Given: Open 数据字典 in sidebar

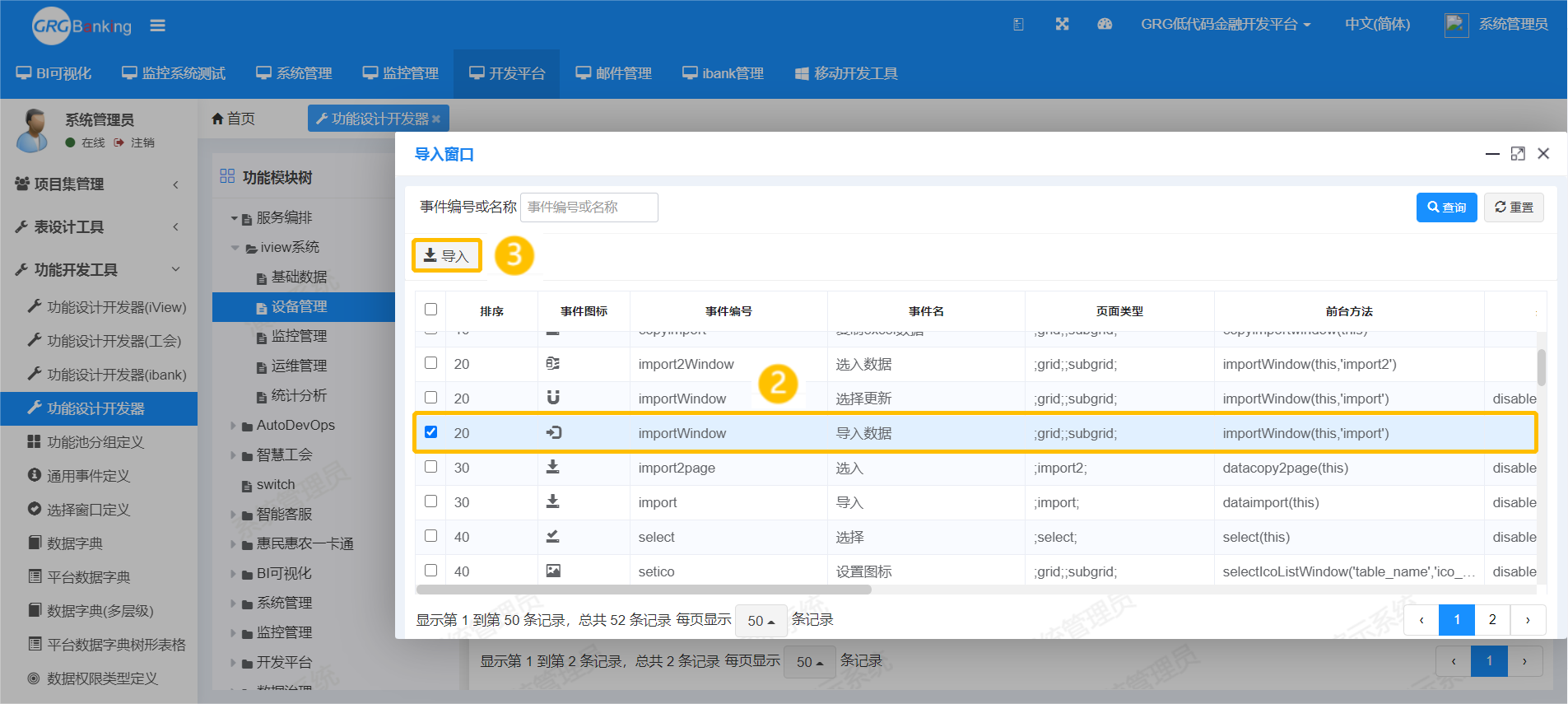Looking at the screenshot, I should [65, 543].
